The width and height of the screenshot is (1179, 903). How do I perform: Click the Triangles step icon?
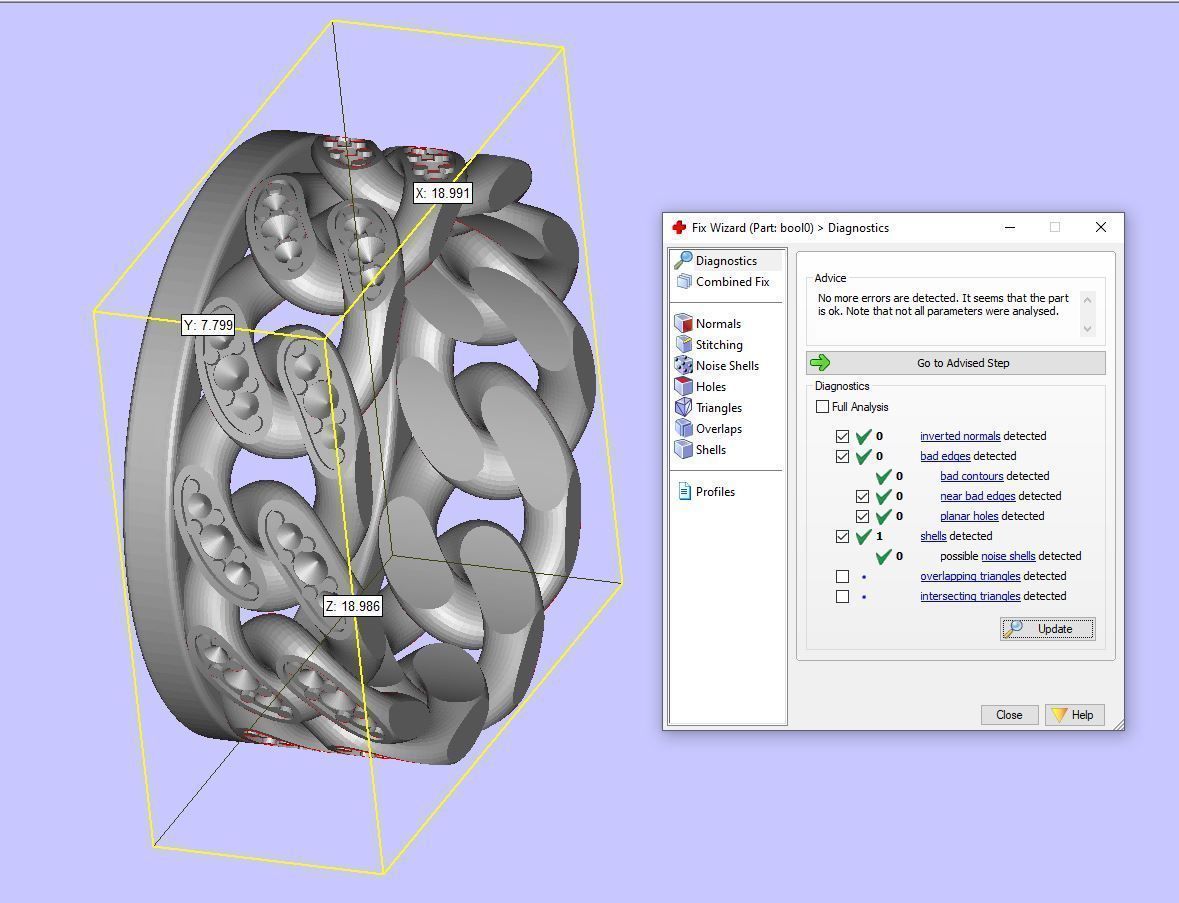[x=683, y=408]
